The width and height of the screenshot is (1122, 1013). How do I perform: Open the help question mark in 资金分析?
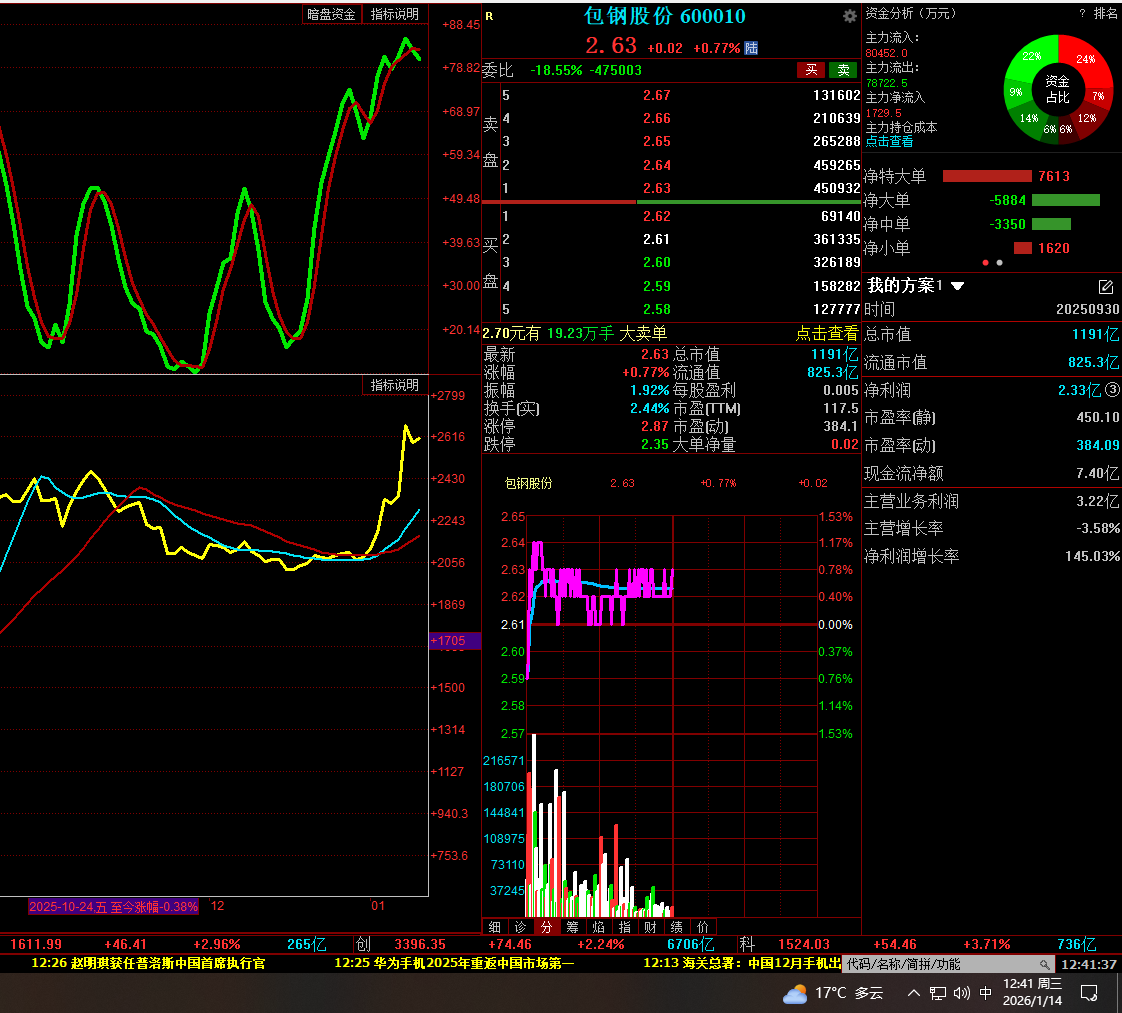(x=1082, y=13)
